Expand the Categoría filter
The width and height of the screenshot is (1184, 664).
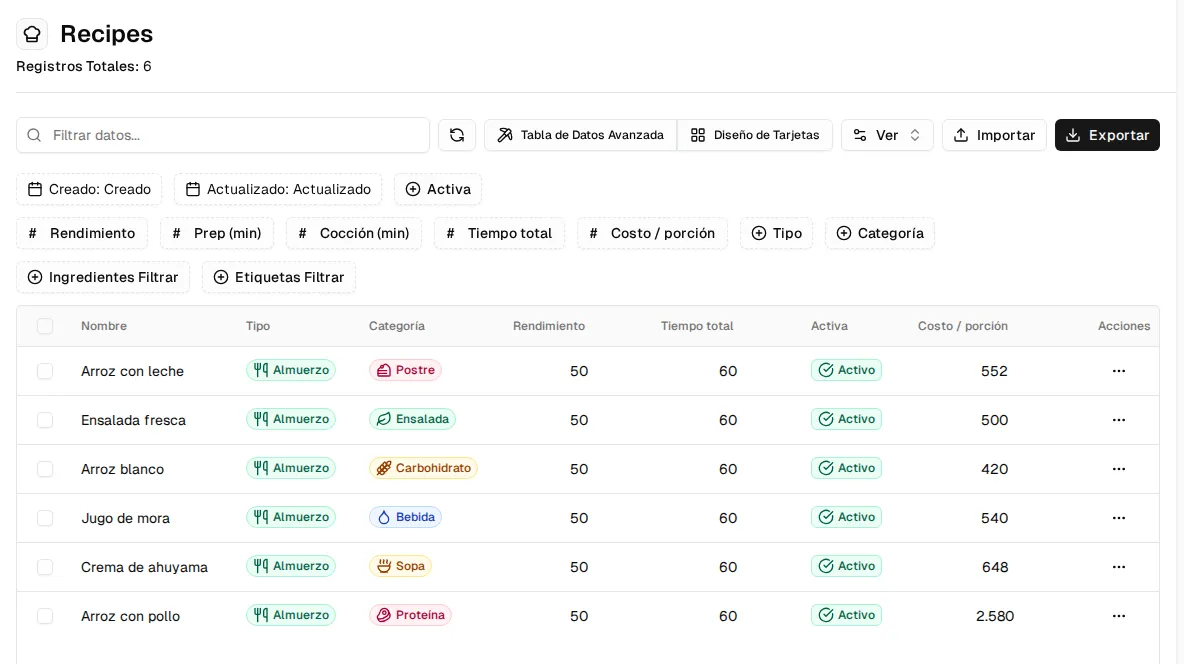880,233
